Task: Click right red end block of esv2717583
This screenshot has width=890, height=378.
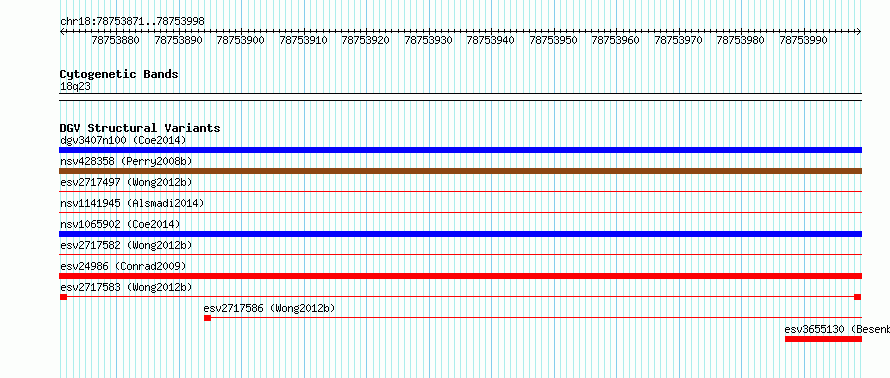Action: [x=858, y=297]
